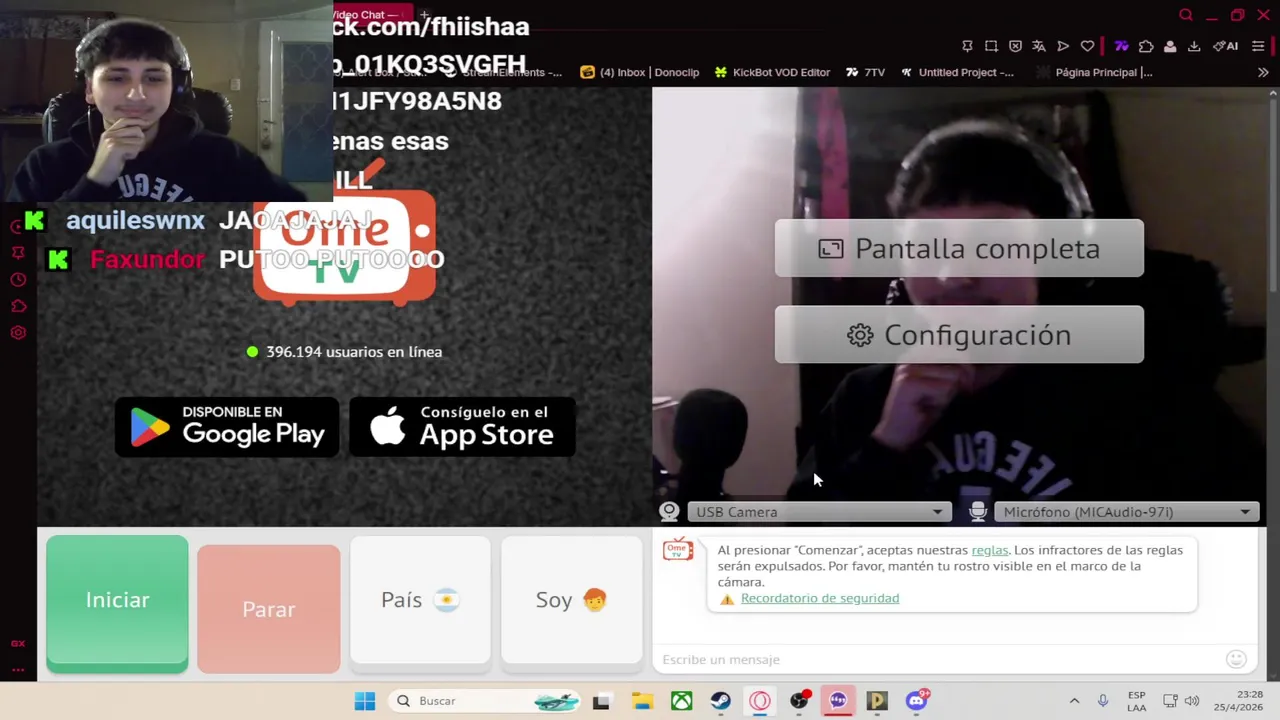Open the App Store download badge

[462, 427]
